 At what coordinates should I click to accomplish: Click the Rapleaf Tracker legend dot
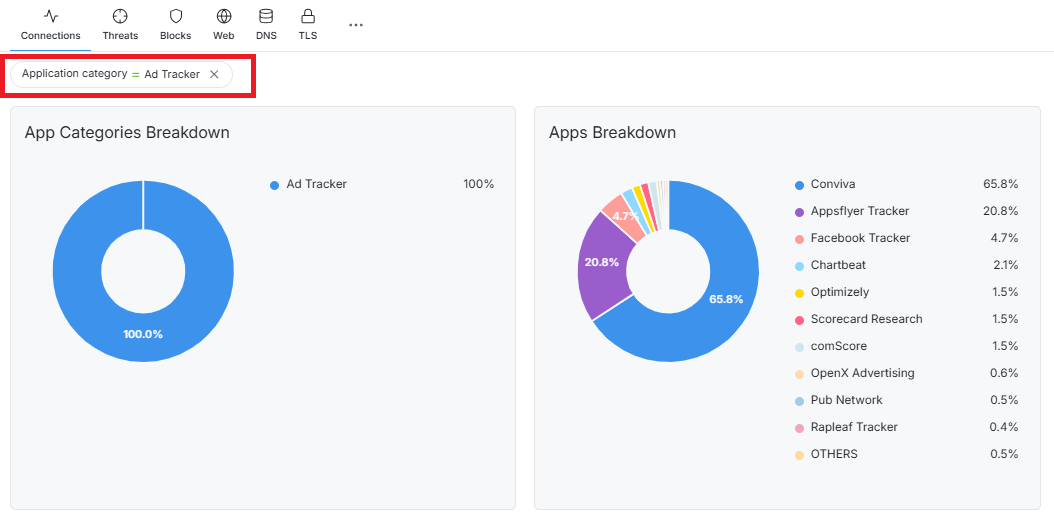pyautogui.click(x=799, y=428)
